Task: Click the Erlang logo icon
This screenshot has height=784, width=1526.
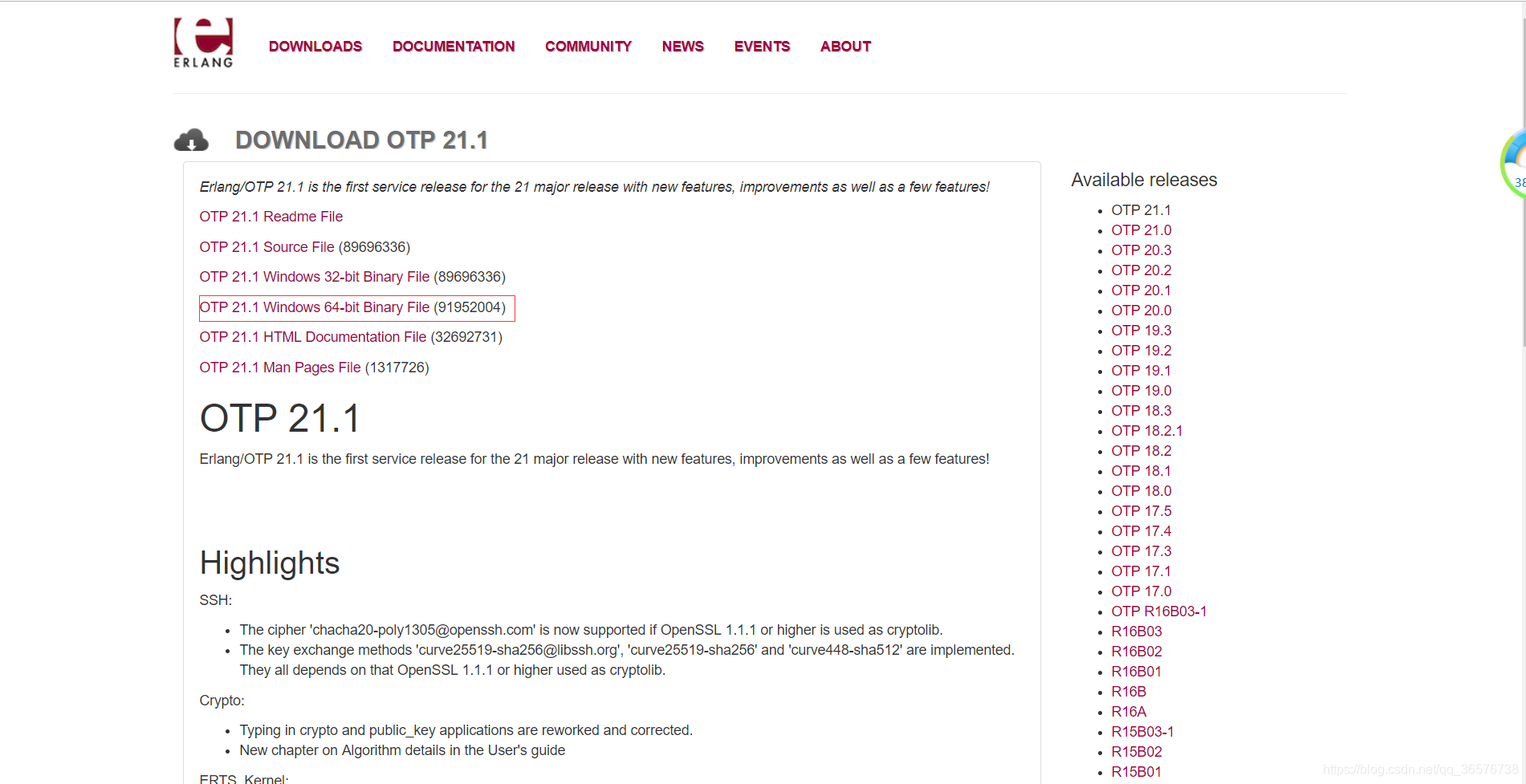Action: tap(203, 43)
